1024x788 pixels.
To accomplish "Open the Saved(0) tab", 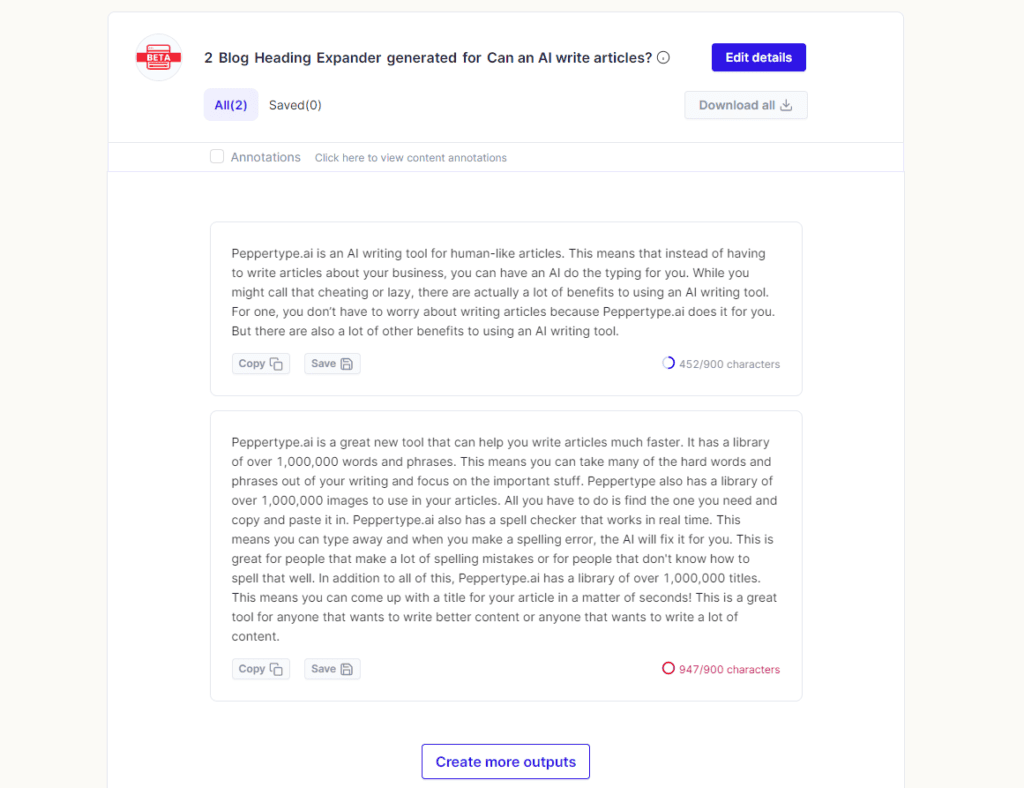I will (x=295, y=105).
